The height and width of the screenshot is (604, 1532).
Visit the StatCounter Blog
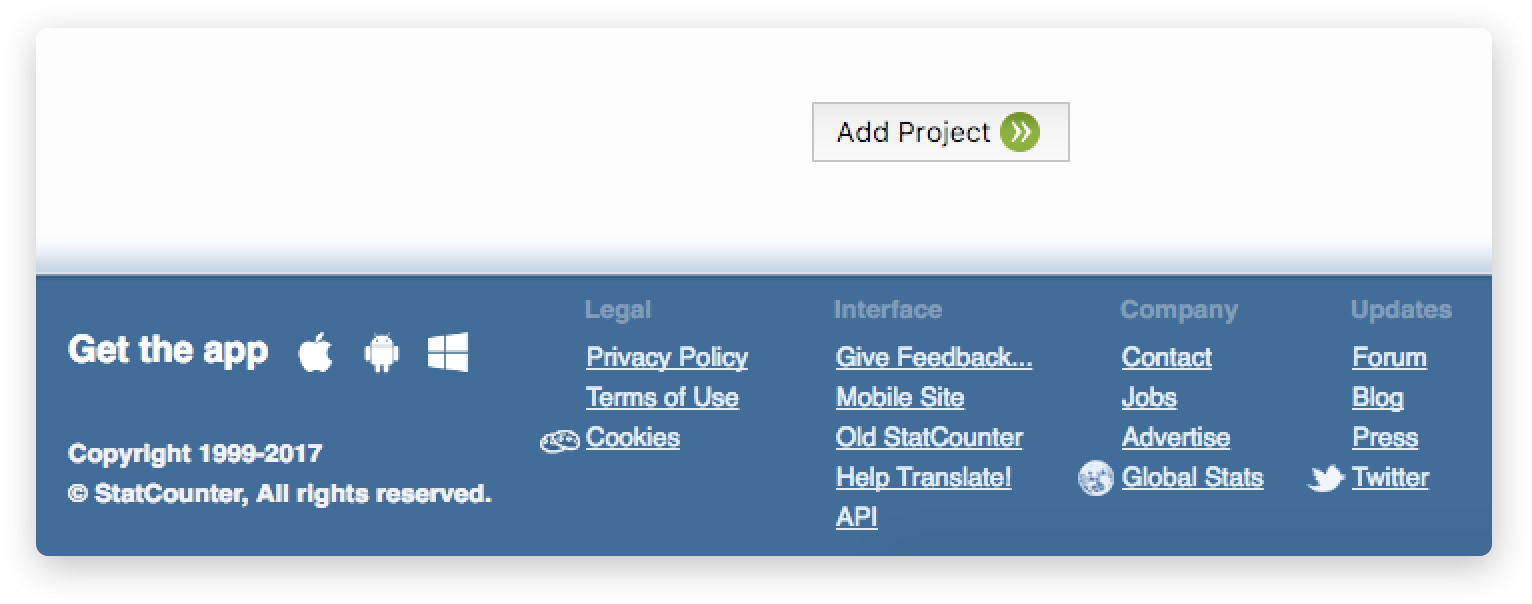(1376, 397)
